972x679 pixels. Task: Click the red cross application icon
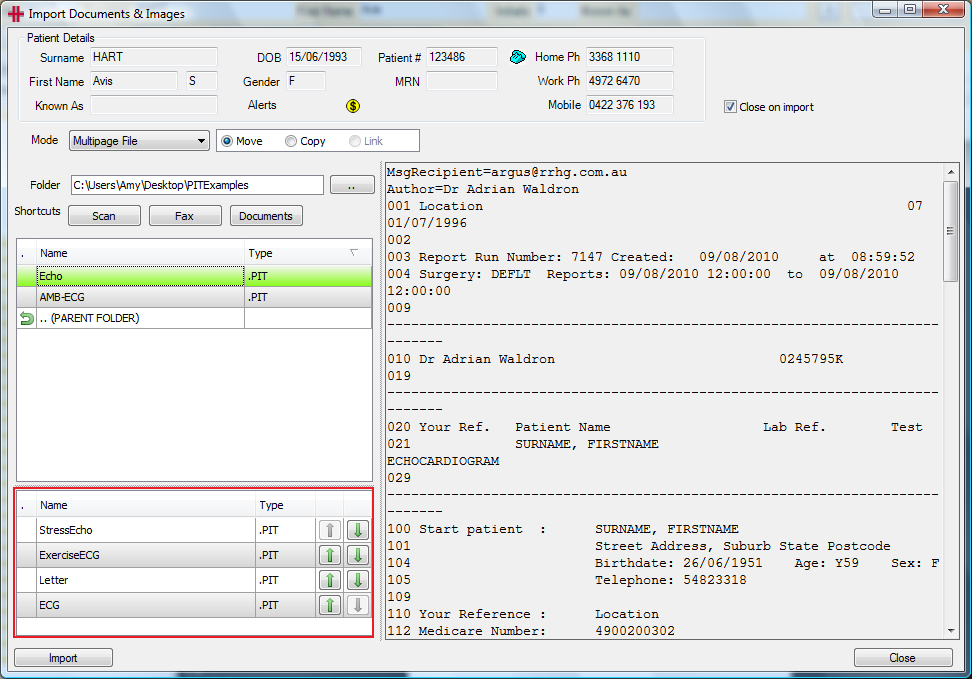16,14
